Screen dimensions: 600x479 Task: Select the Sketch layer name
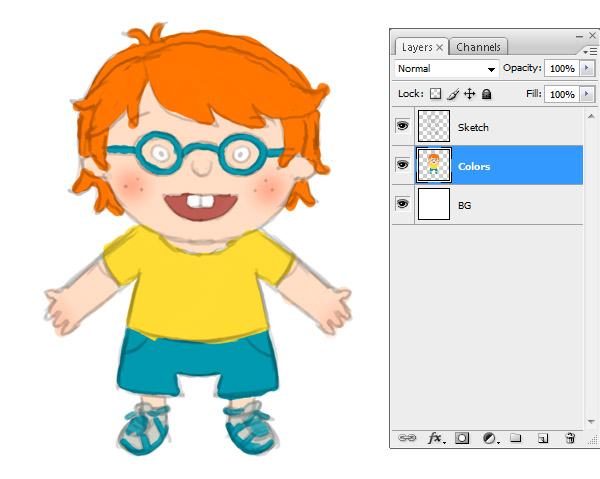click(x=473, y=127)
